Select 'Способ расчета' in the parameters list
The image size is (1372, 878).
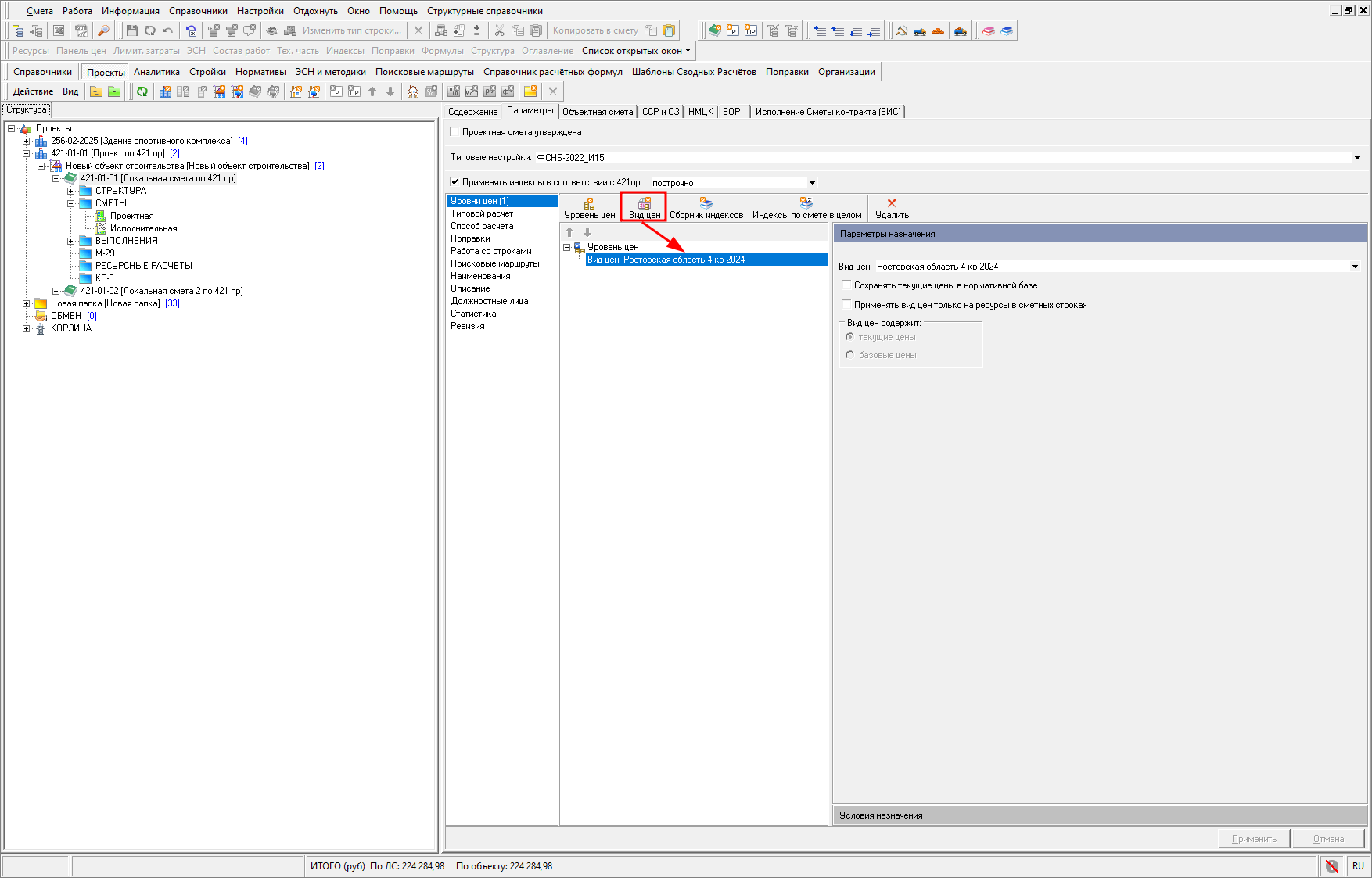click(x=482, y=226)
